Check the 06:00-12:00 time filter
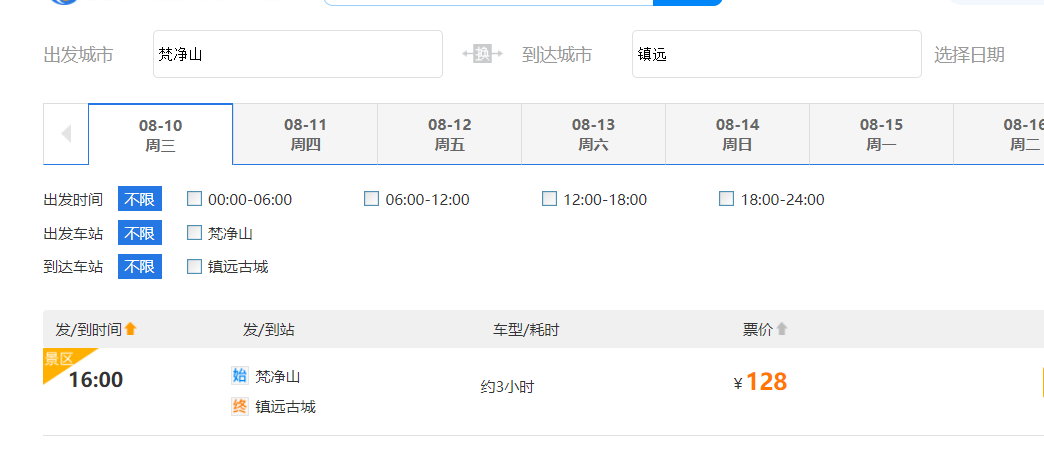The height and width of the screenshot is (450, 1044). 372,199
